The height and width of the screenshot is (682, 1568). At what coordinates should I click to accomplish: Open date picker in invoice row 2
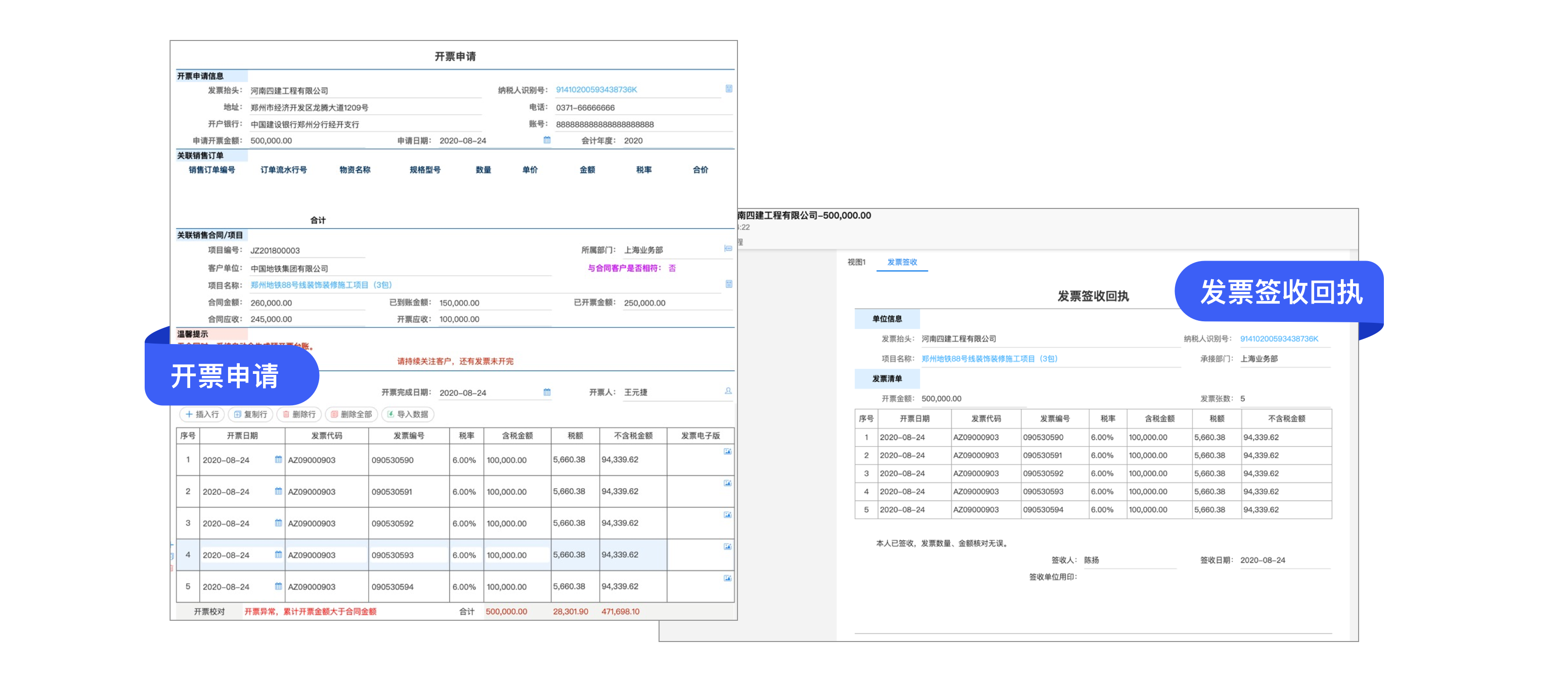(x=278, y=491)
